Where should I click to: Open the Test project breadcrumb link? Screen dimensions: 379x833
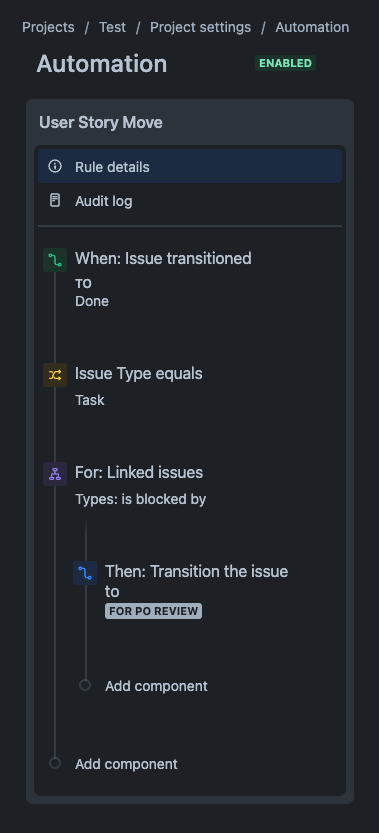[x=113, y=27]
